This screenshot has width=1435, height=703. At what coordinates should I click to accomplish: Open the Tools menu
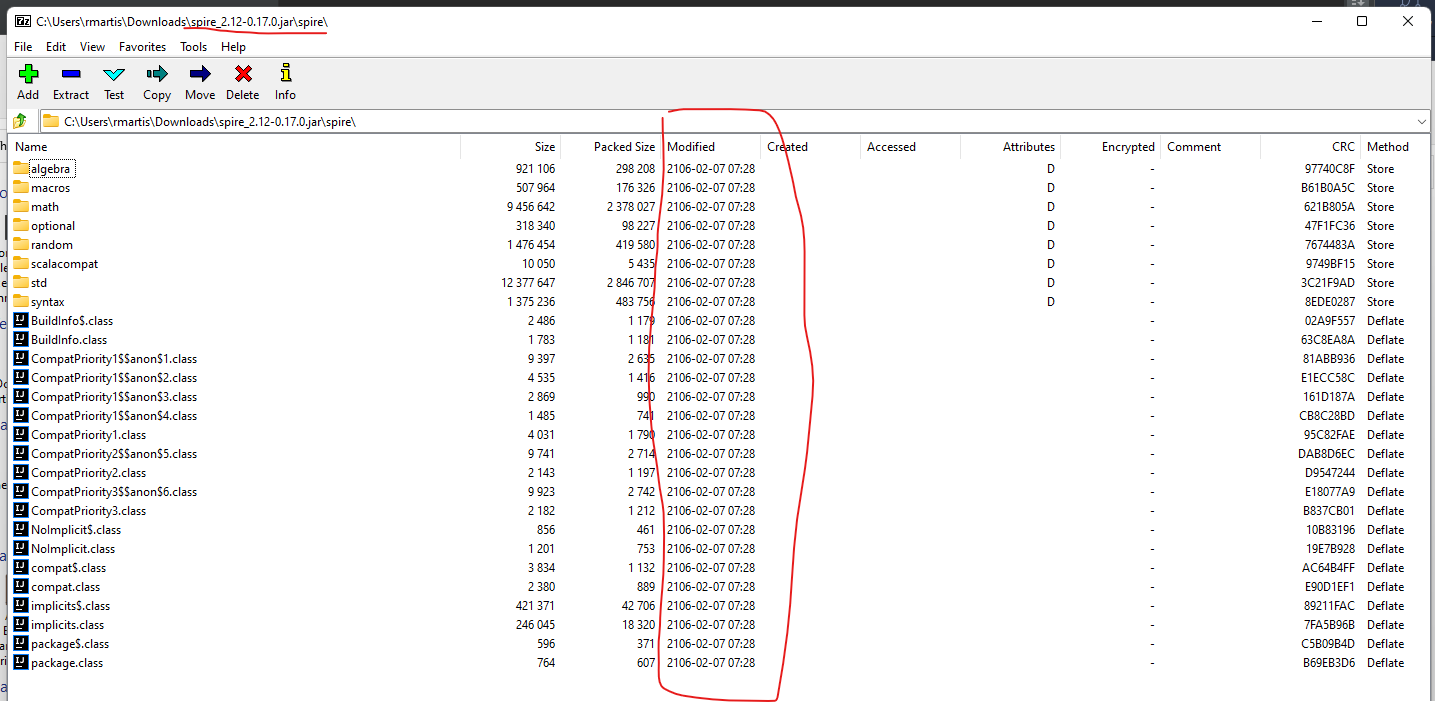click(x=193, y=46)
